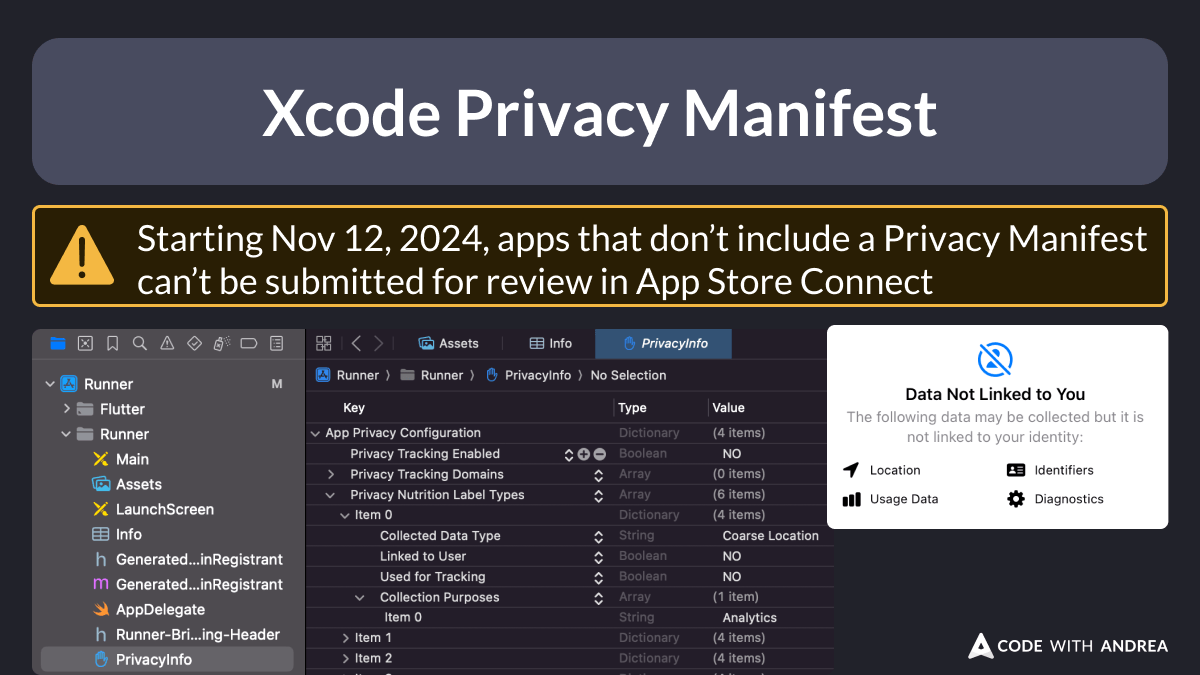Click the plus button on Privacy Tracking Enabled

582,453
